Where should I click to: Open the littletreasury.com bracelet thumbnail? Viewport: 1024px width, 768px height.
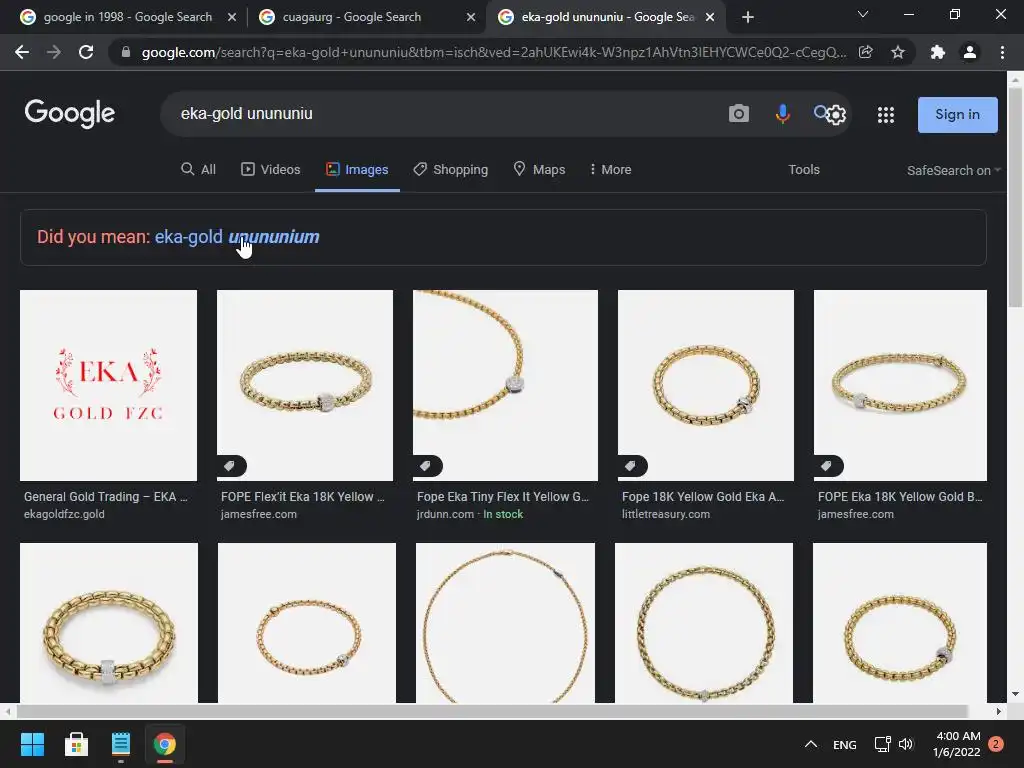pos(706,385)
